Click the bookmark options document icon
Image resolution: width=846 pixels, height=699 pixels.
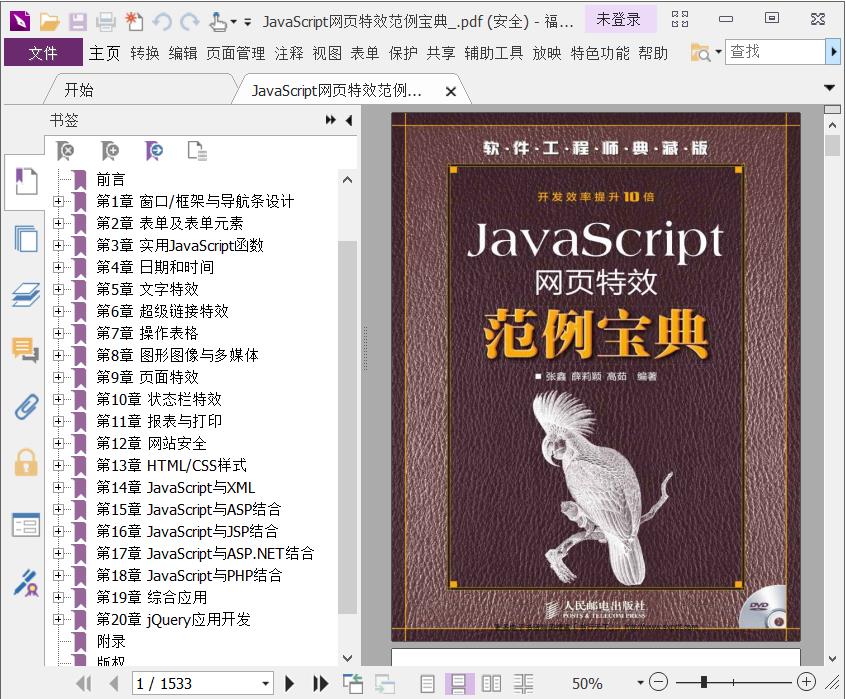197,151
